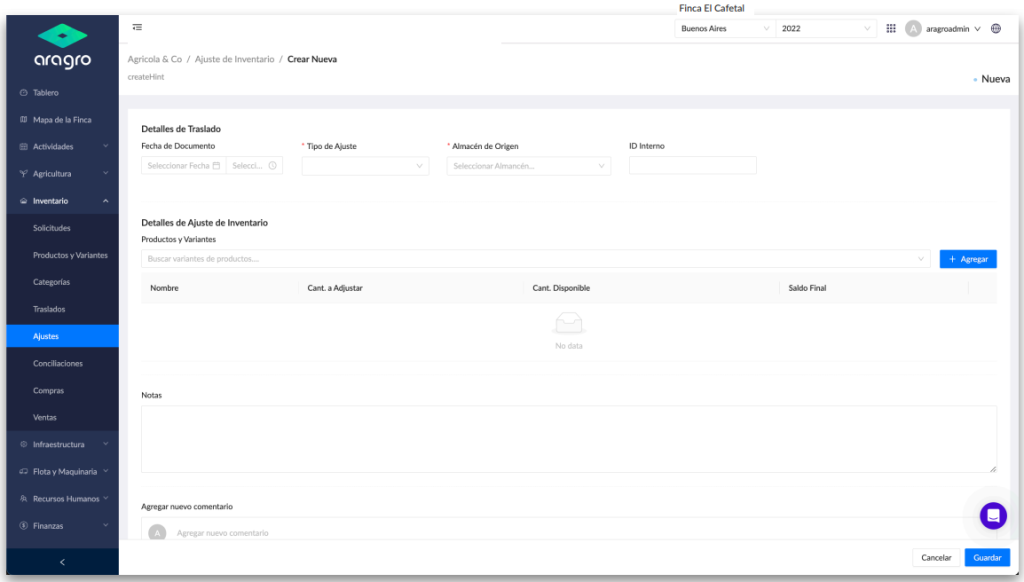Open the 2022 year dropdown

825,29
